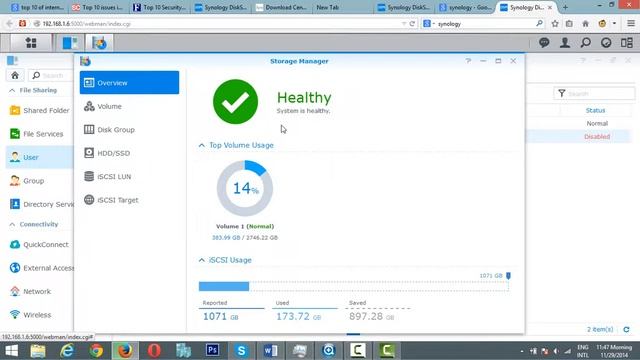Open Microsoft Word from taskbar

(x=271, y=351)
